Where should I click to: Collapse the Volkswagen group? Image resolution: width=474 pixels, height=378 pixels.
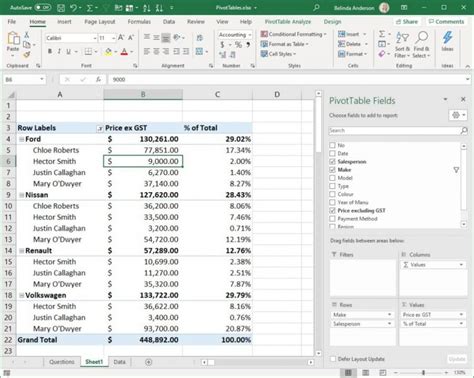pyautogui.click(x=21, y=295)
